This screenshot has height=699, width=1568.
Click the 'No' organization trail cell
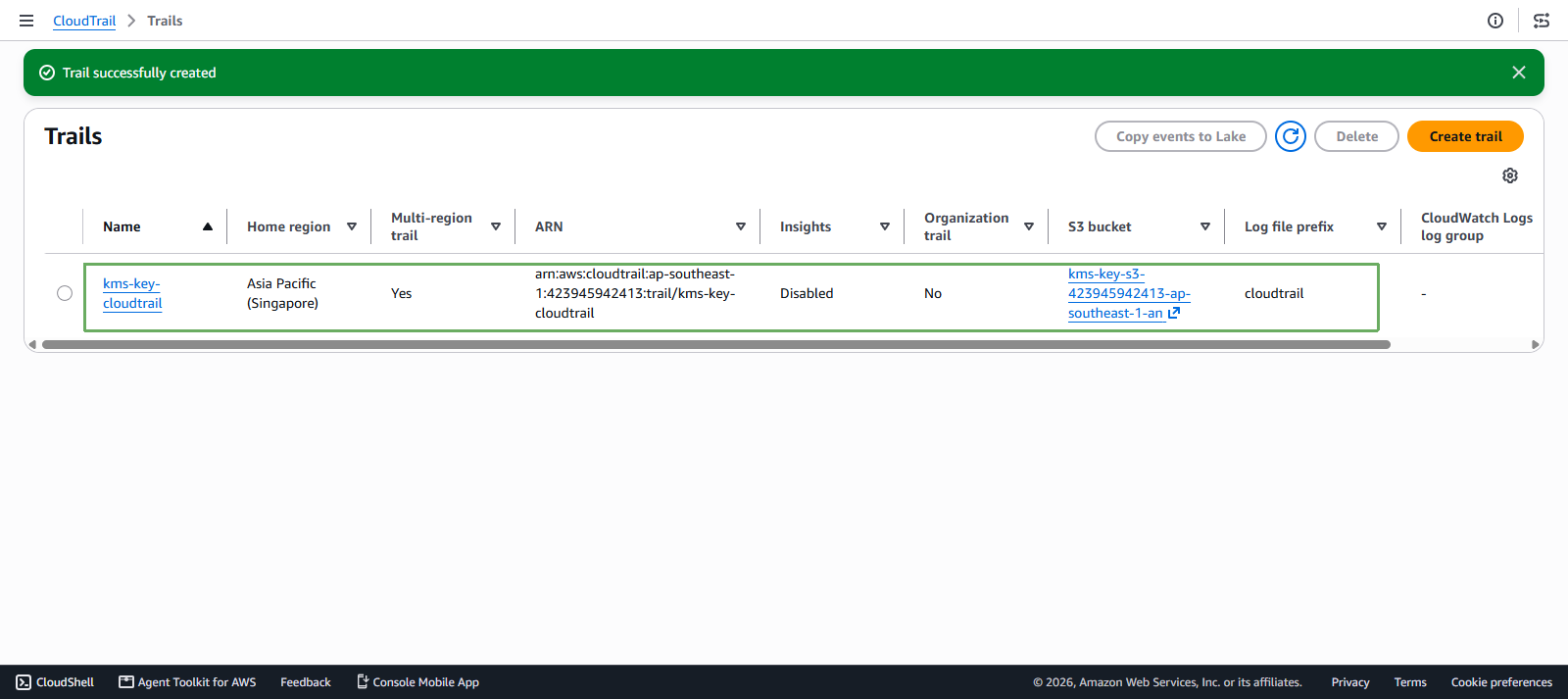pos(933,293)
